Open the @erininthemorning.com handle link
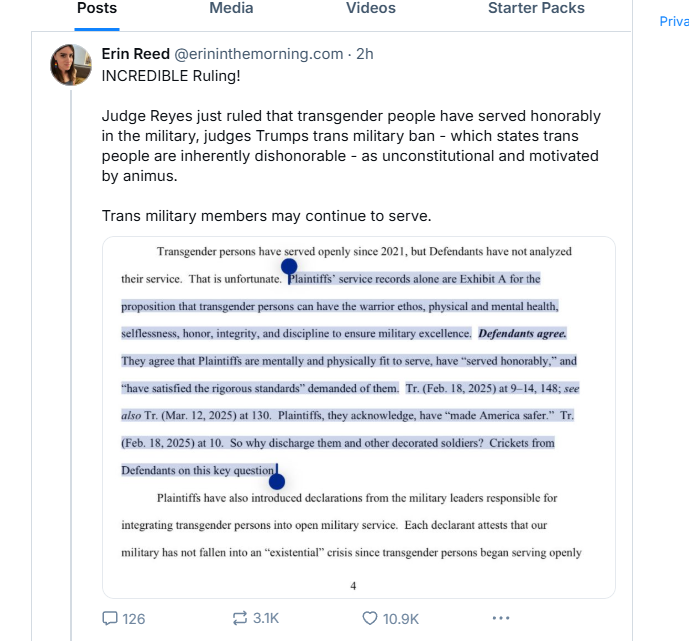Screen dimensions: 689x641 tap(259, 54)
